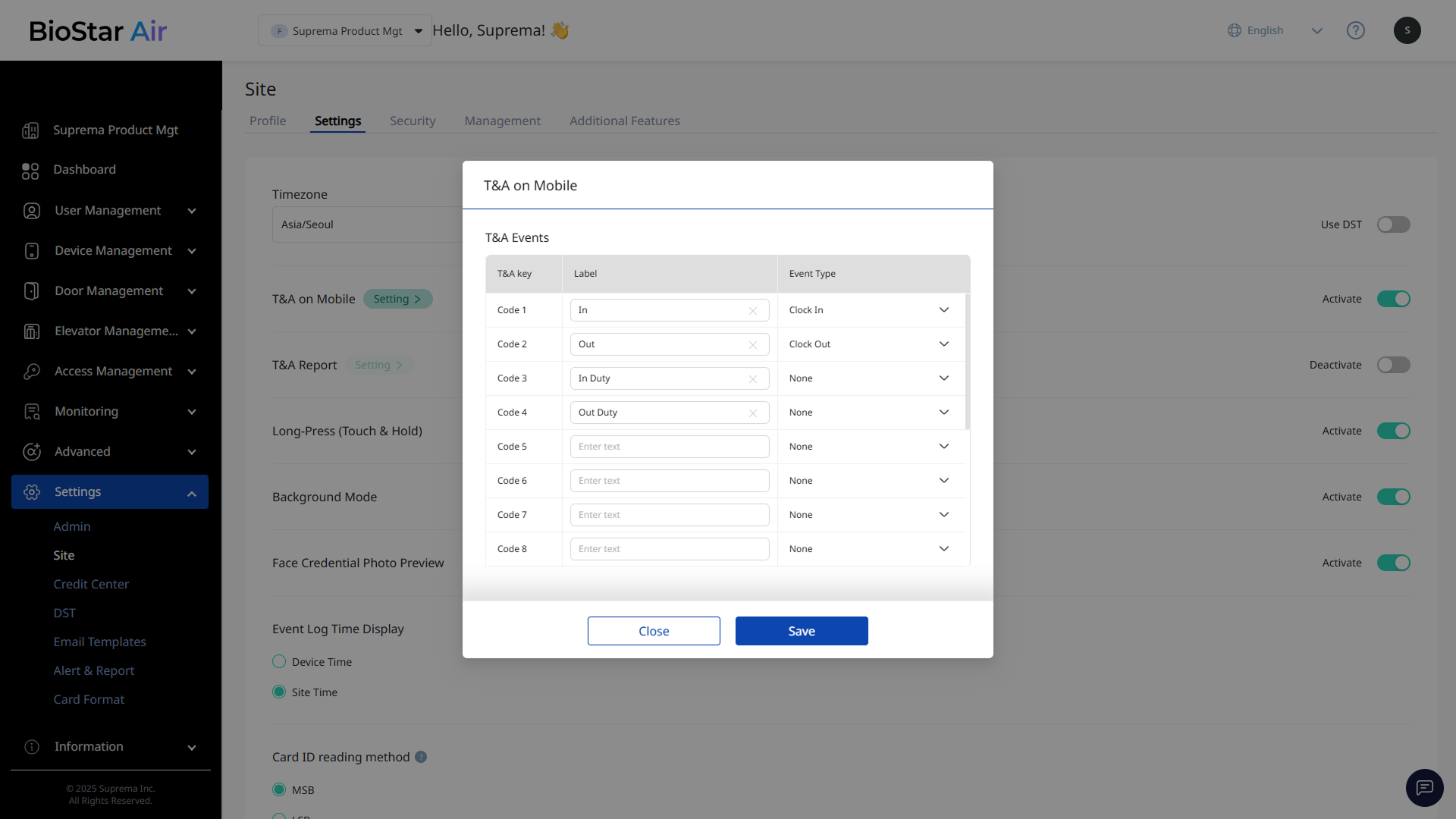Click the T&A Events table scrollbar
This screenshot has height=819, width=1456.
point(967,362)
